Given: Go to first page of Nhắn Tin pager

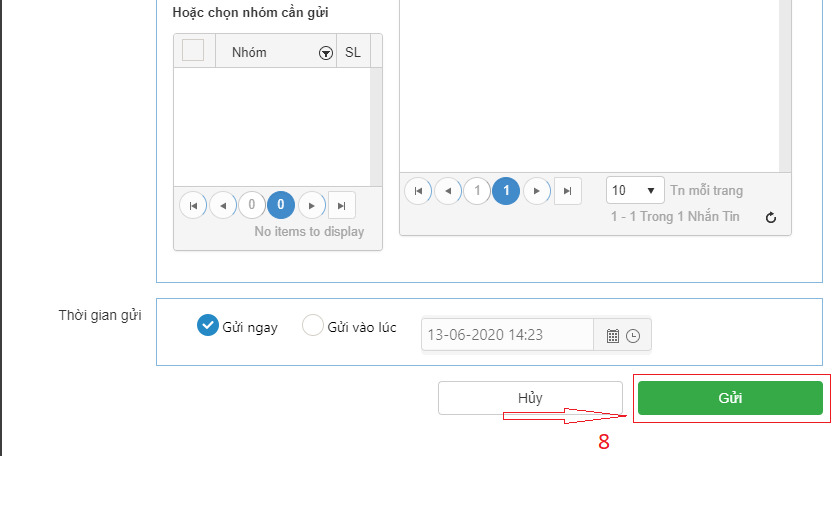Looking at the screenshot, I should click(x=418, y=191).
